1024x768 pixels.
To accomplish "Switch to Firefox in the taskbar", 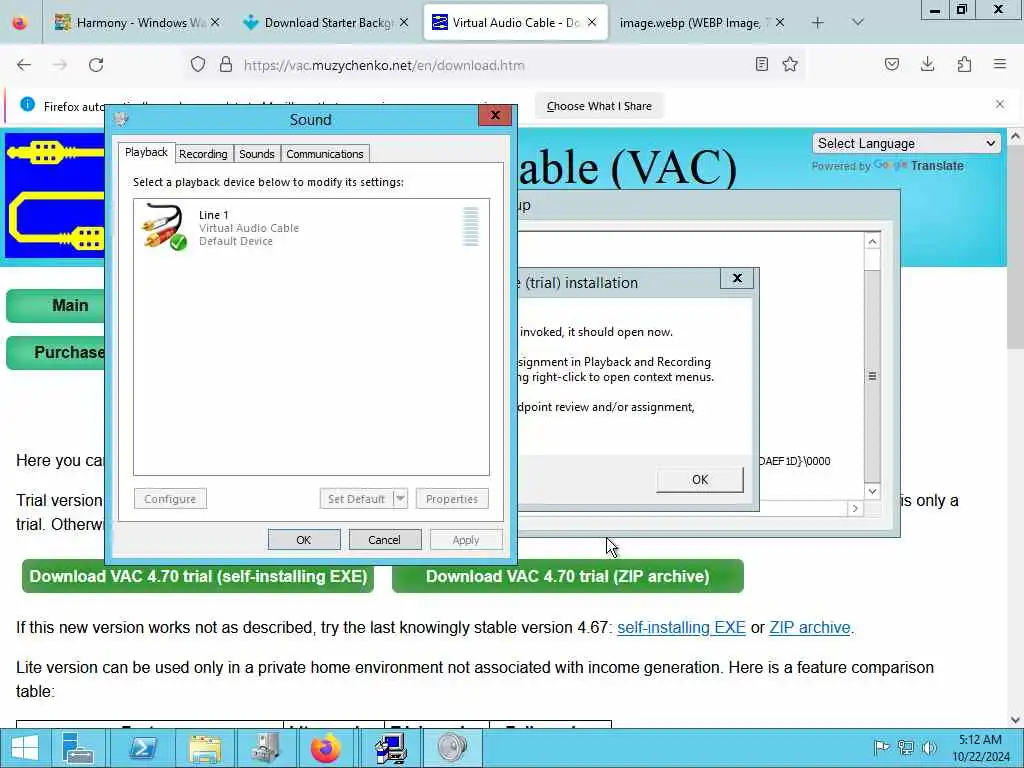I will click(x=326, y=748).
